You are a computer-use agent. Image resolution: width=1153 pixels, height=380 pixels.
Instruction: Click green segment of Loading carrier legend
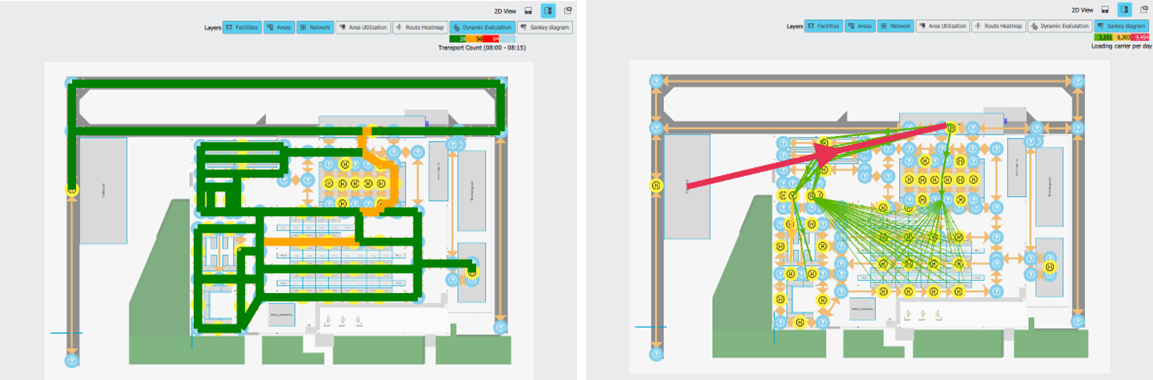coord(1104,37)
